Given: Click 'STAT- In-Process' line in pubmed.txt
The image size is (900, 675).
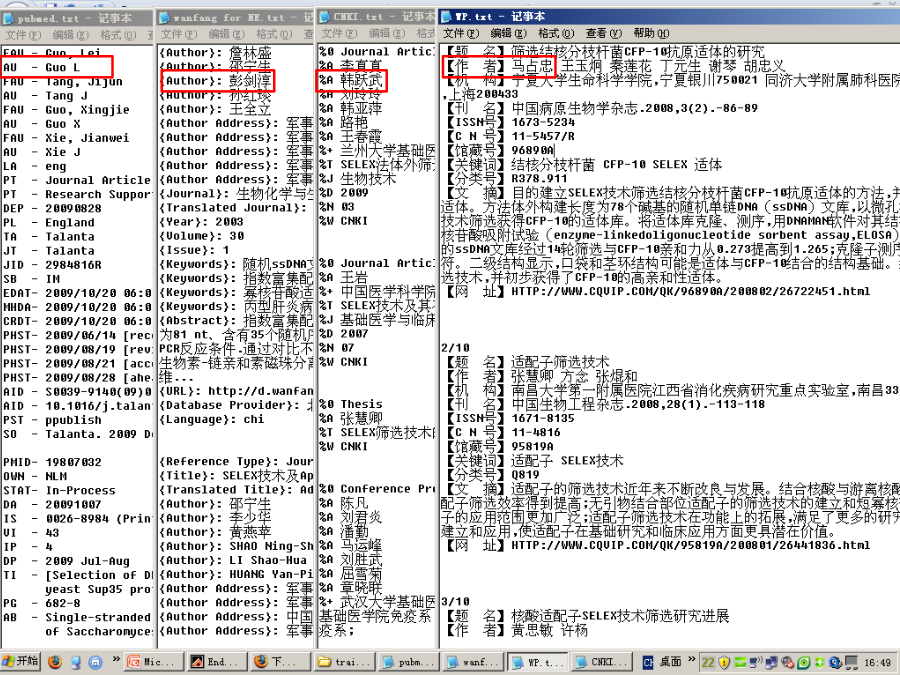Looking at the screenshot, I should point(59,491).
